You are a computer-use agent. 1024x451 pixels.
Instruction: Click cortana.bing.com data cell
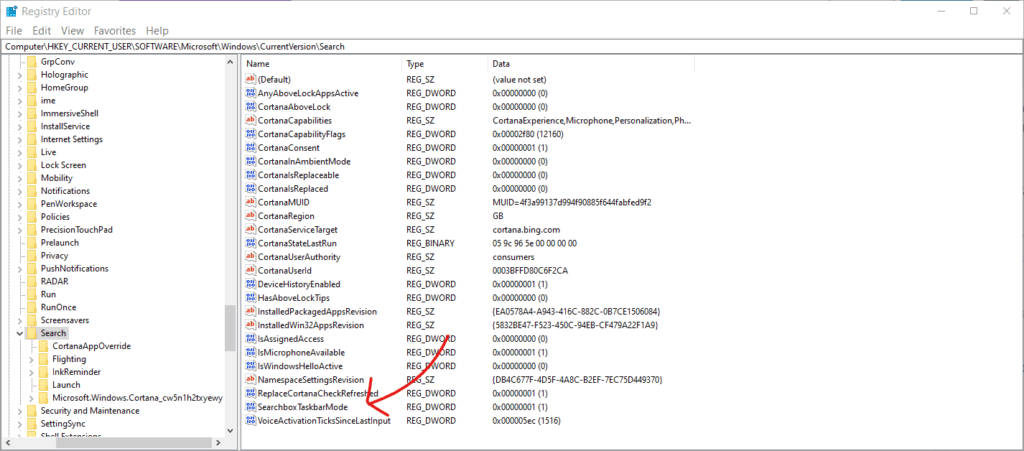click(x=526, y=230)
